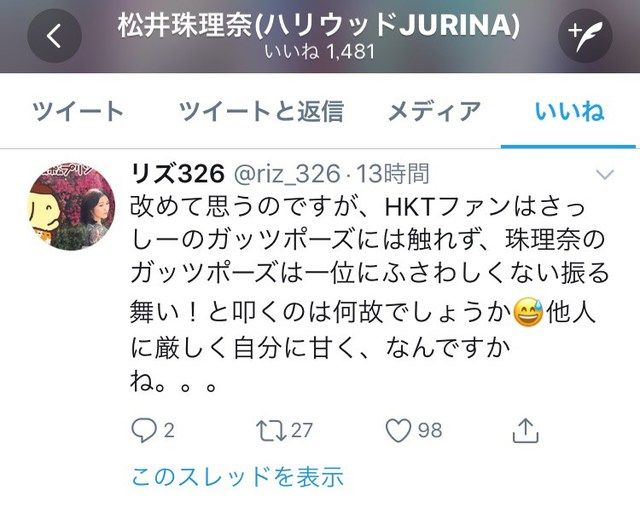Screen dimensions: 640x508
Task: Share the tweet via the upload icon
Action: click(x=526, y=430)
